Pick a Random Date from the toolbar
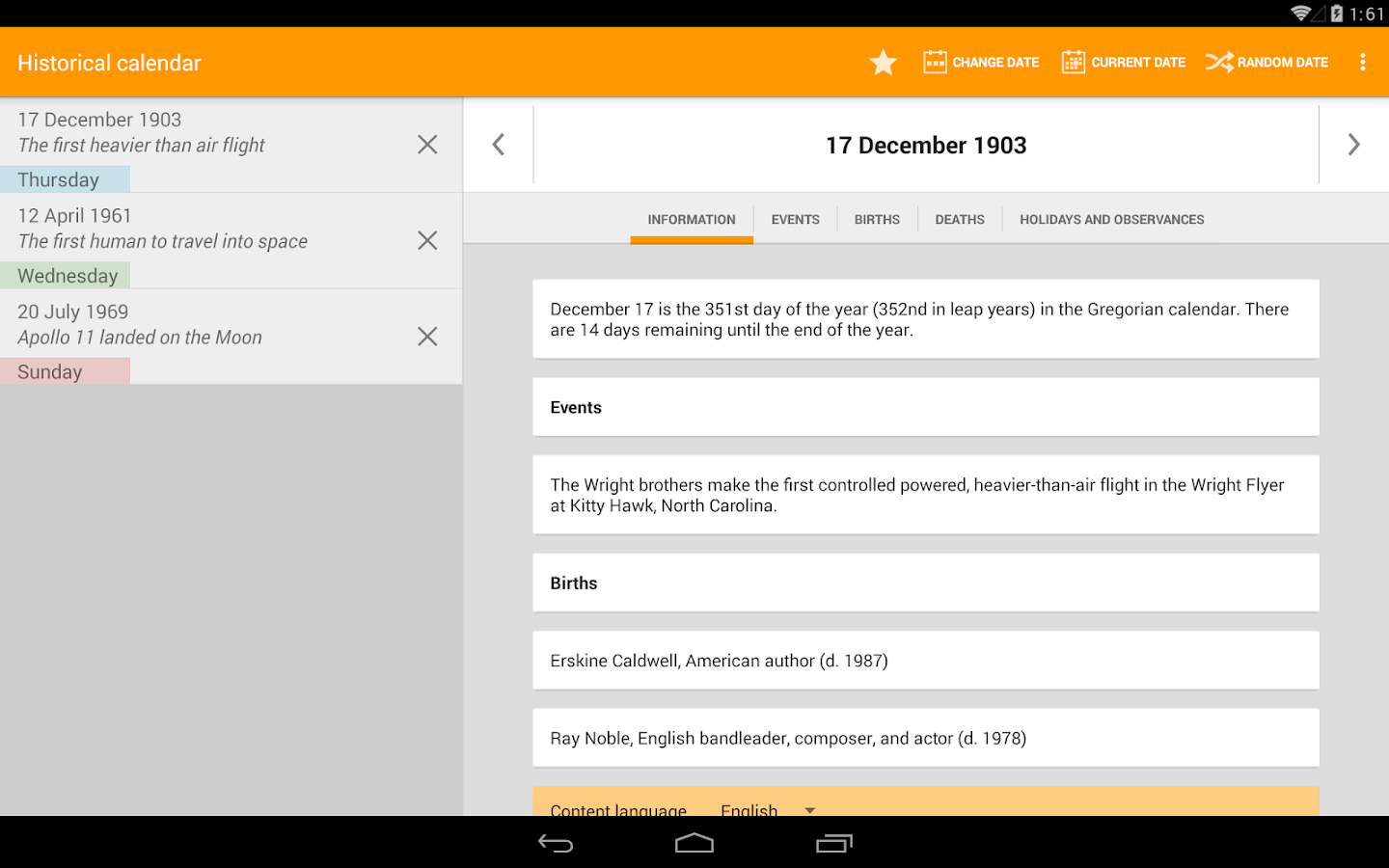 tap(1266, 62)
